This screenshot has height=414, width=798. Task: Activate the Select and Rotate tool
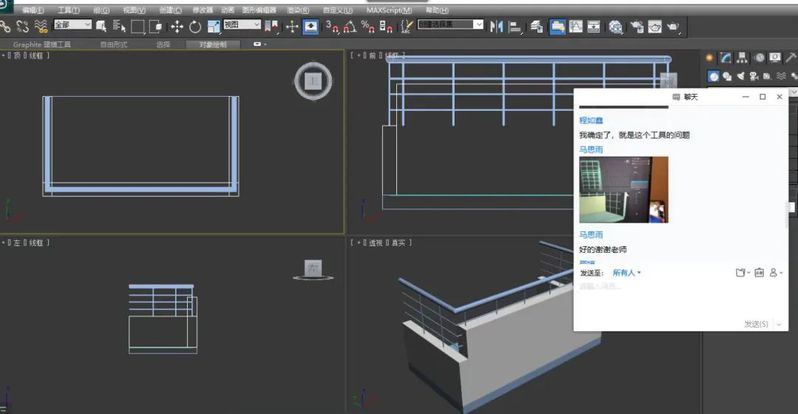click(x=195, y=27)
